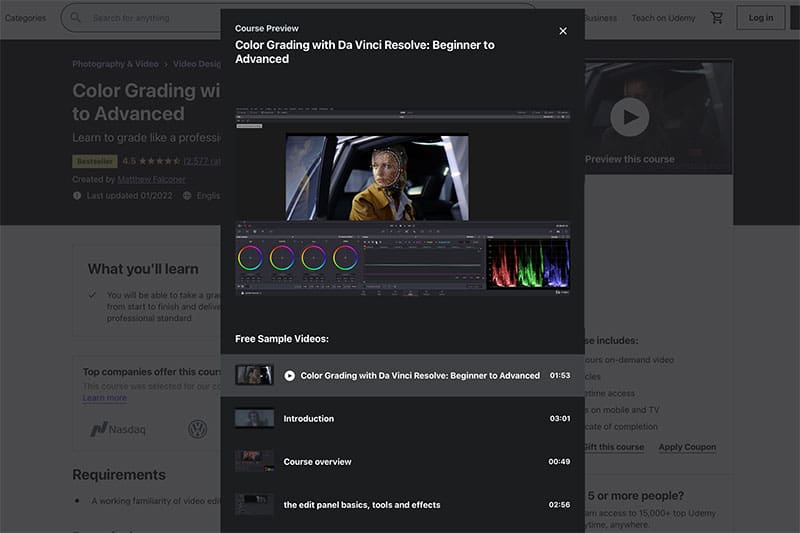Screen dimensions: 800x533
Task: Click the What you'll learn heading
Action: tap(143, 269)
